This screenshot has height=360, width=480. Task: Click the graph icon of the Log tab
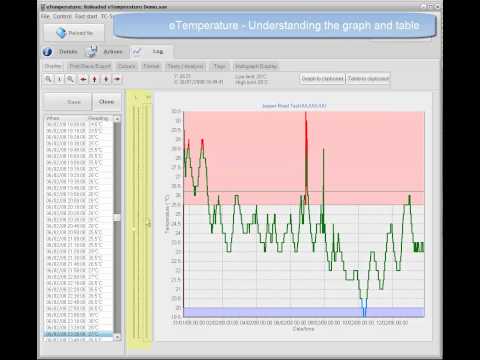(137, 51)
